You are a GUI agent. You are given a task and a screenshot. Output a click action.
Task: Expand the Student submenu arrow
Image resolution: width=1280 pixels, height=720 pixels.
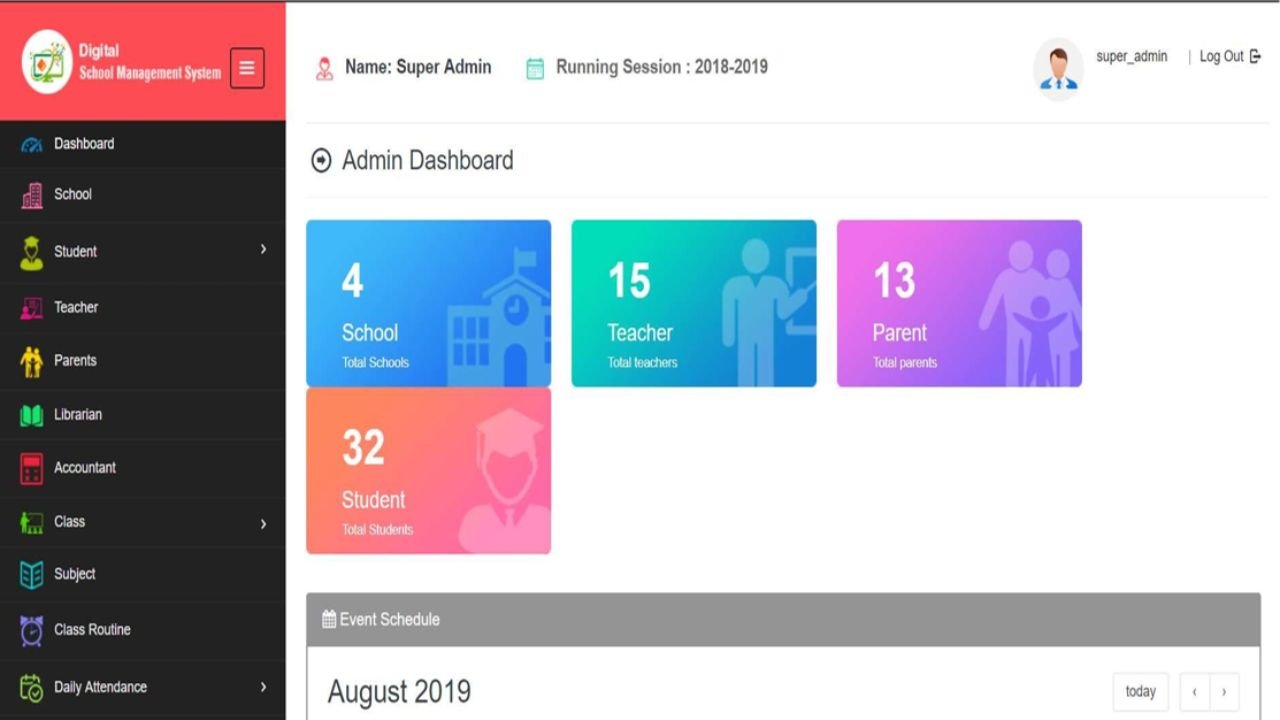263,249
